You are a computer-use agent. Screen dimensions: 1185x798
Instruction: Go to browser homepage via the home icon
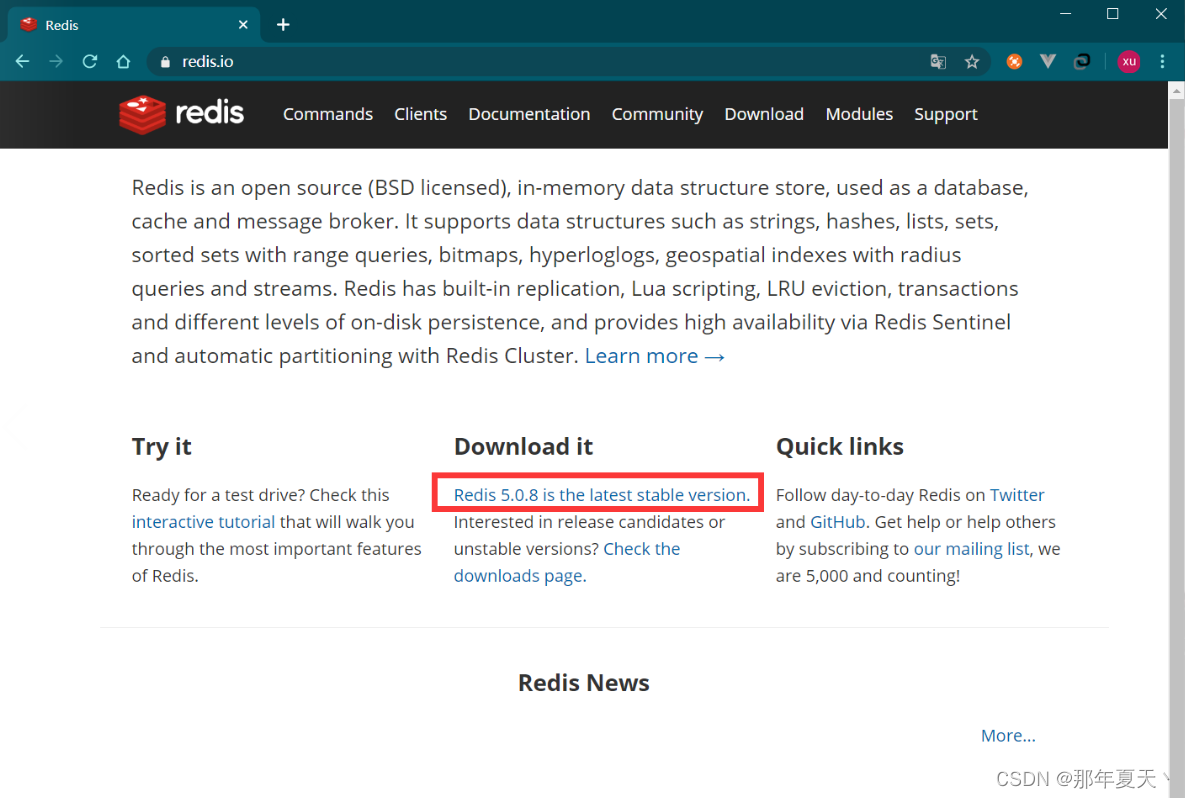pos(123,61)
